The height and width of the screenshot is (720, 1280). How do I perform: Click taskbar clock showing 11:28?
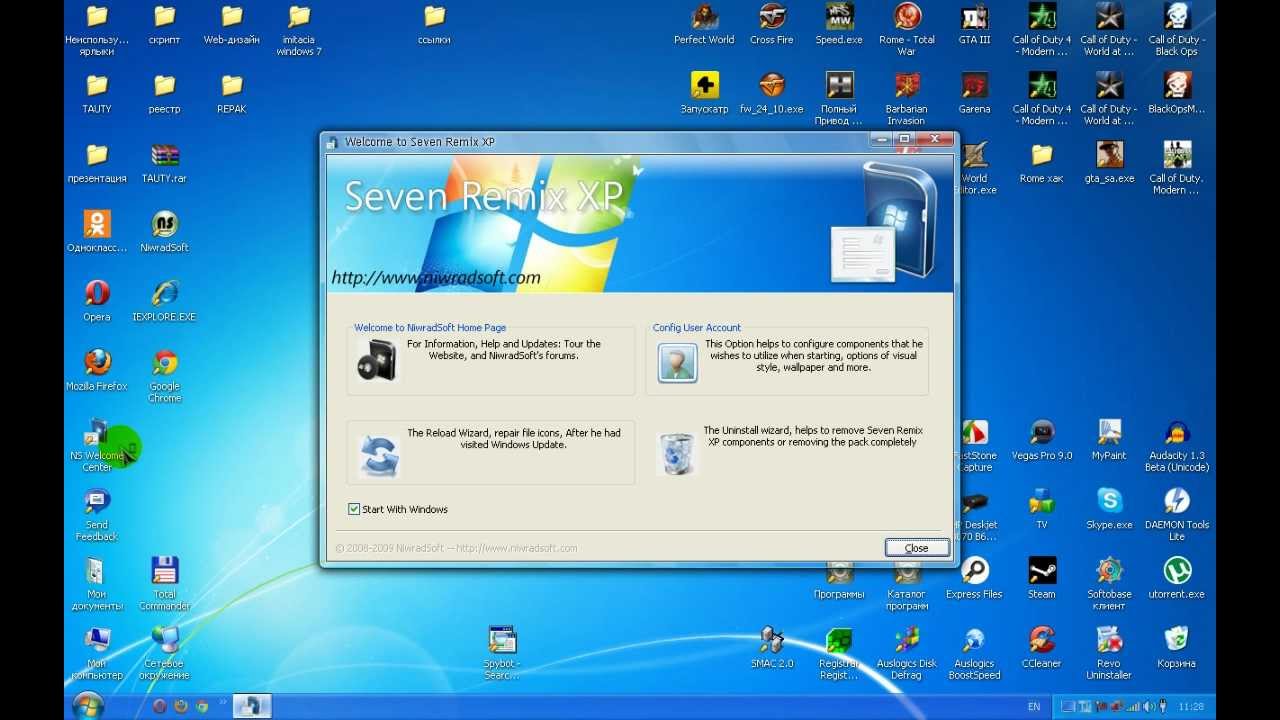click(x=1191, y=706)
